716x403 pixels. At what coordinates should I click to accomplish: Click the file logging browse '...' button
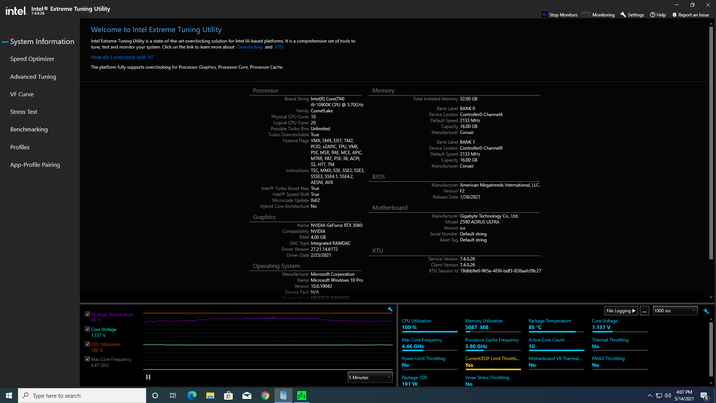coord(644,311)
